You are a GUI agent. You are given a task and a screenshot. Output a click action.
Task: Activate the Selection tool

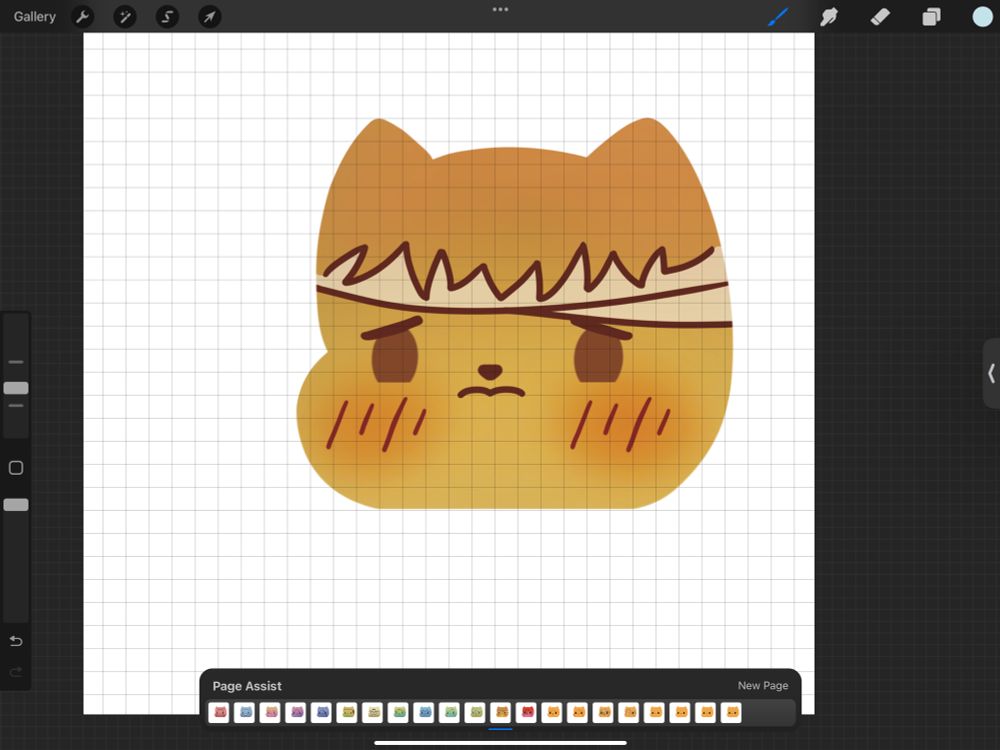click(x=167, y=17)
